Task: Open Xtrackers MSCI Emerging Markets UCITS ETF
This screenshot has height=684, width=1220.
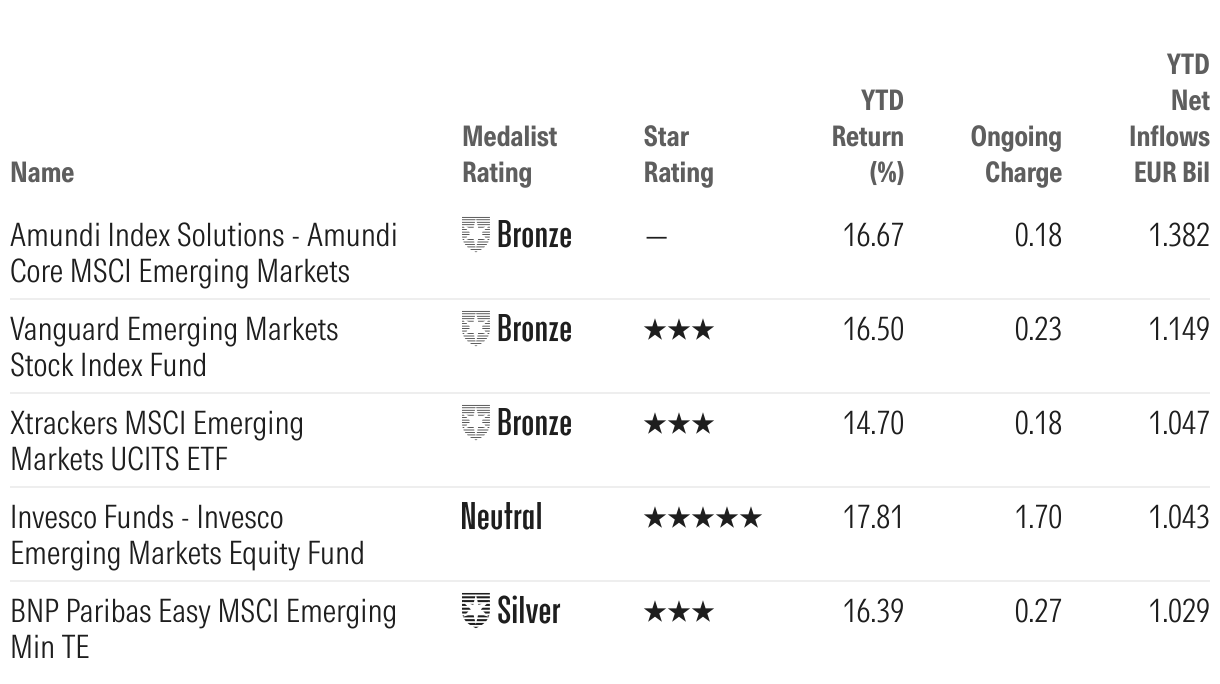Action: [x=157, y=441]
